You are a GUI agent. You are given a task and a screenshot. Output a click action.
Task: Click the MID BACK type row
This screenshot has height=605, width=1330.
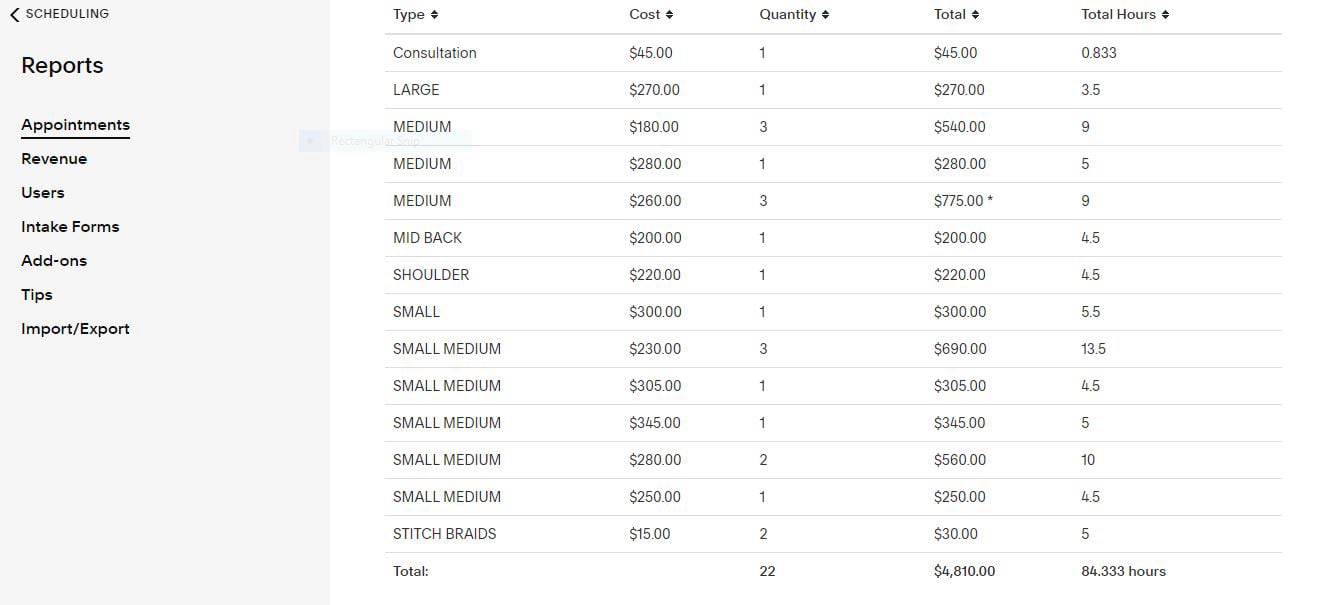(428, 238)
